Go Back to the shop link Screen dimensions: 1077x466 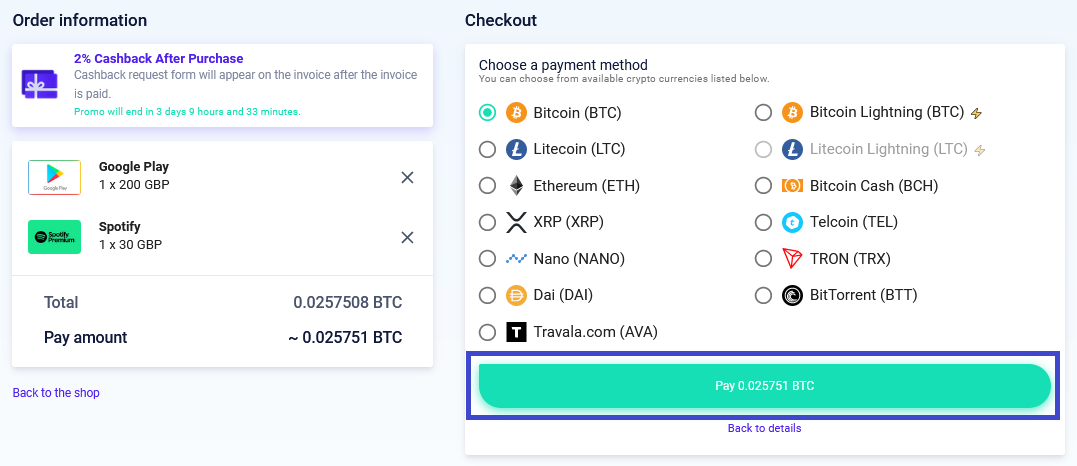tap(56, 392)
